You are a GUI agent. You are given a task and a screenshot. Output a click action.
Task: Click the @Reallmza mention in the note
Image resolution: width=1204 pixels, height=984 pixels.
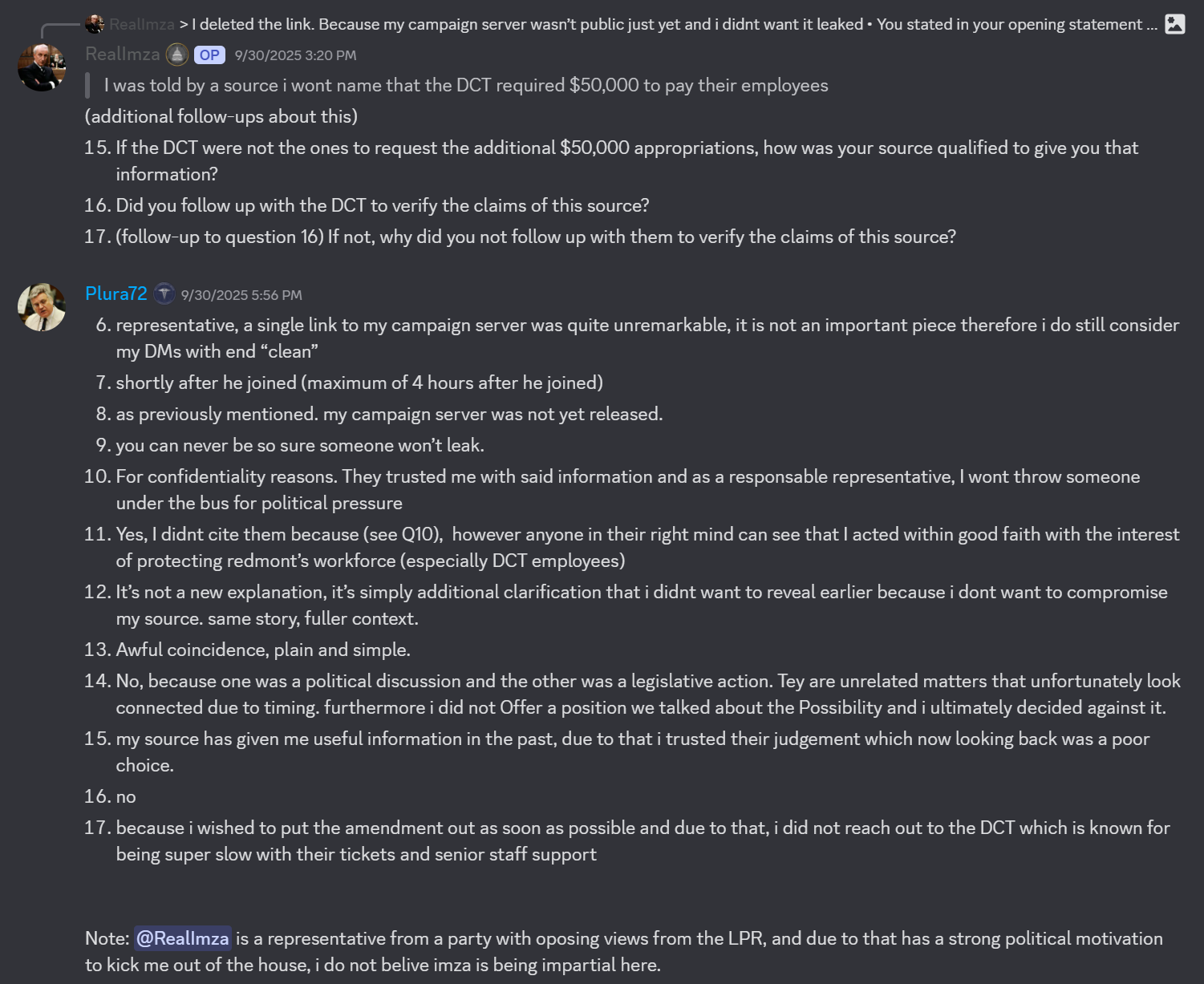182,938
